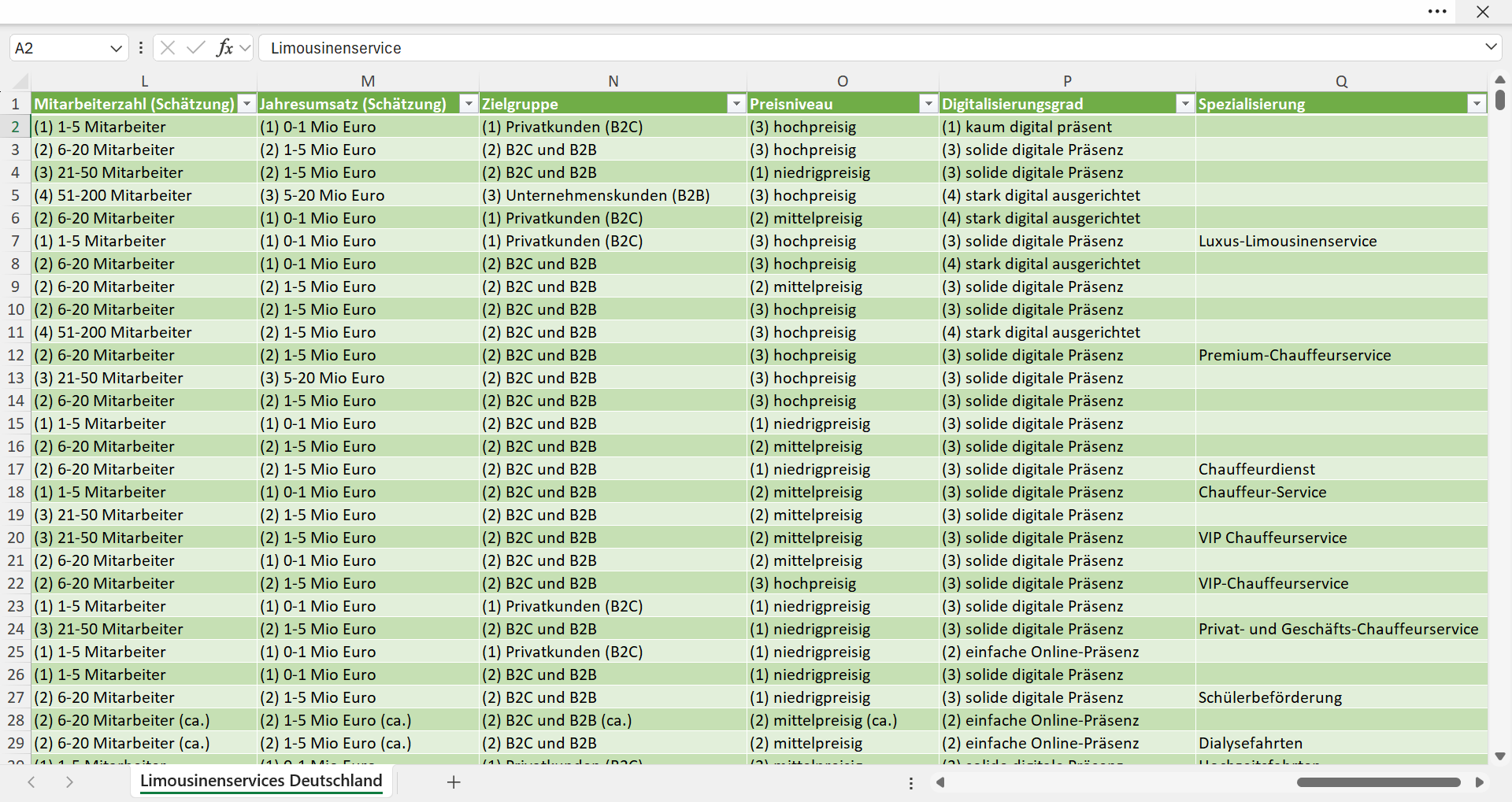The width and height of the screenshot is (1512, 802).
Task: Select cell Dialysefahrten
Action: coord(1341,743)
